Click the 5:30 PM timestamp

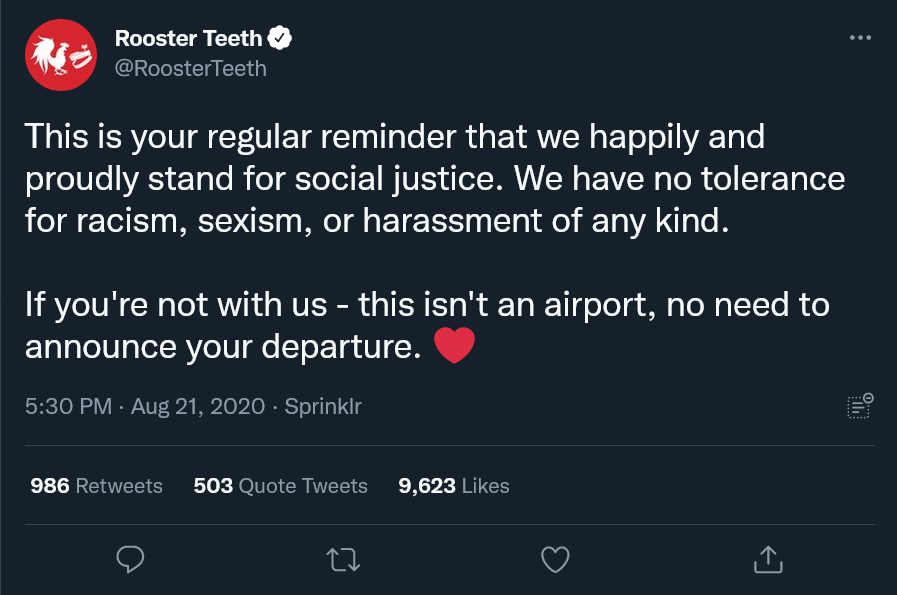pos(68,406)
